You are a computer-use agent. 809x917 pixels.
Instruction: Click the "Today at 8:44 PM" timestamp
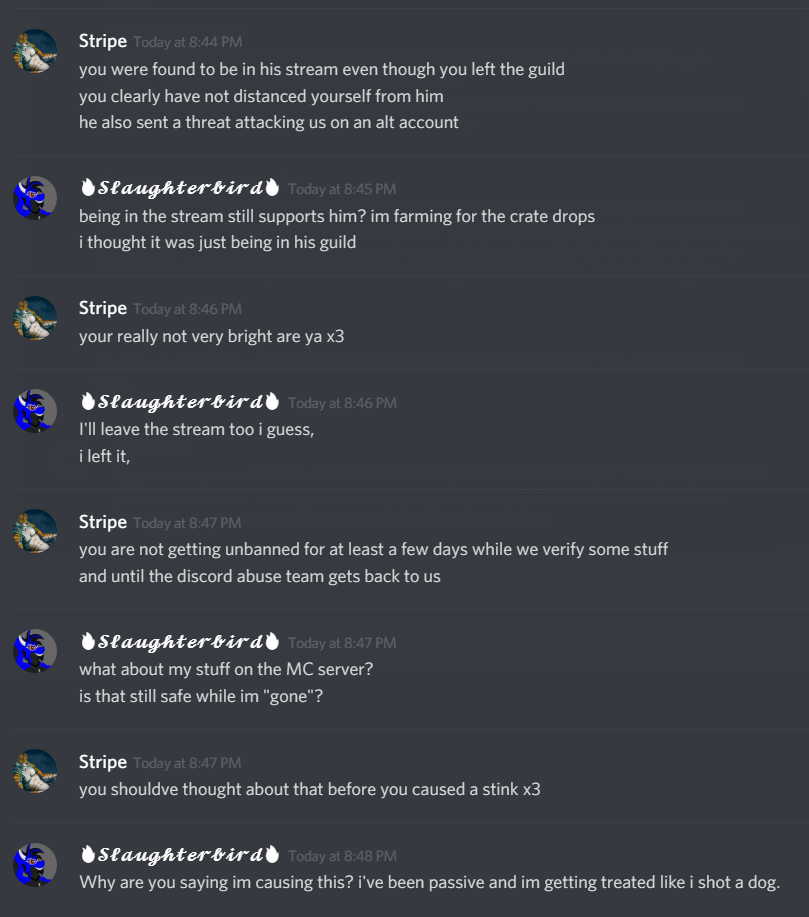pos(188,42)
